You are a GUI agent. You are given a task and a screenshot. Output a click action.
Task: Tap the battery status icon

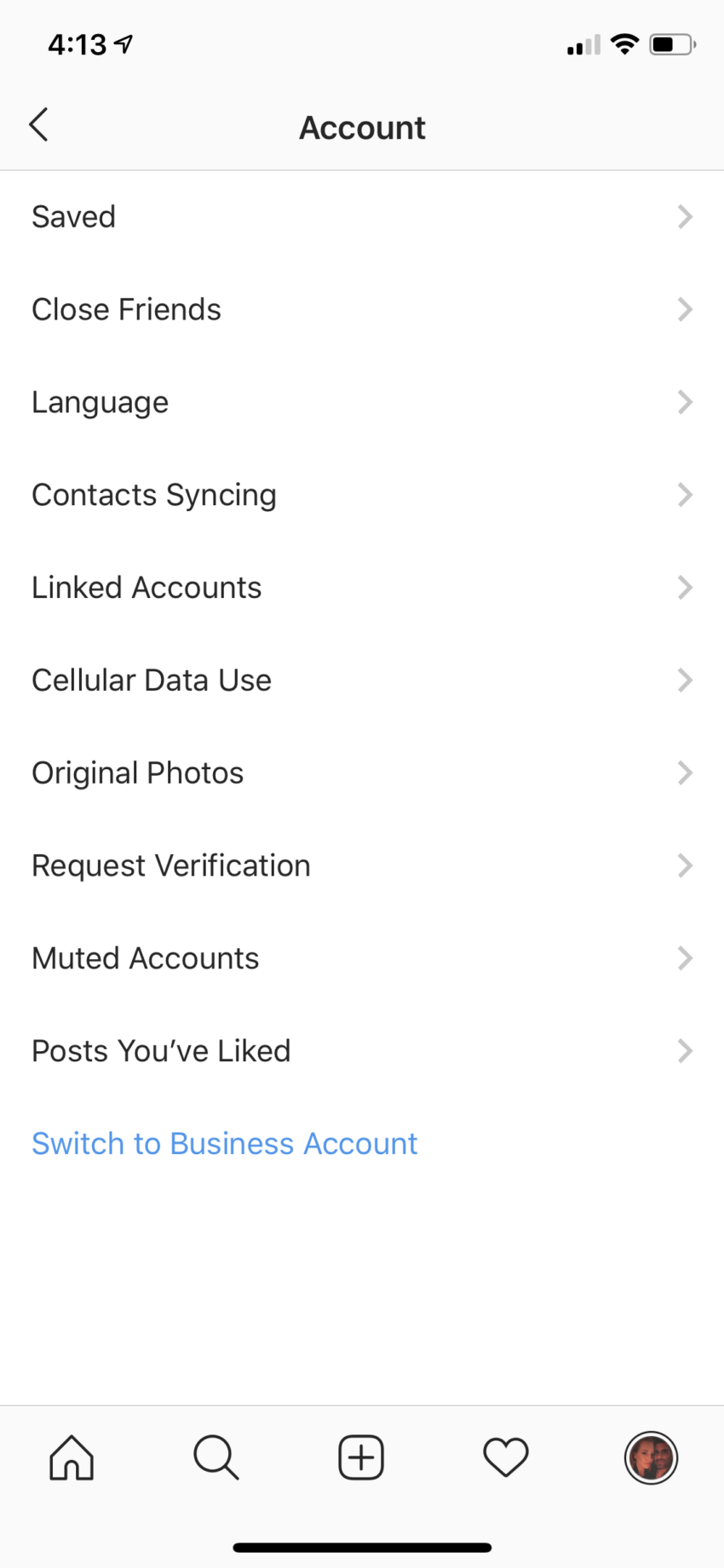[672, 44]
